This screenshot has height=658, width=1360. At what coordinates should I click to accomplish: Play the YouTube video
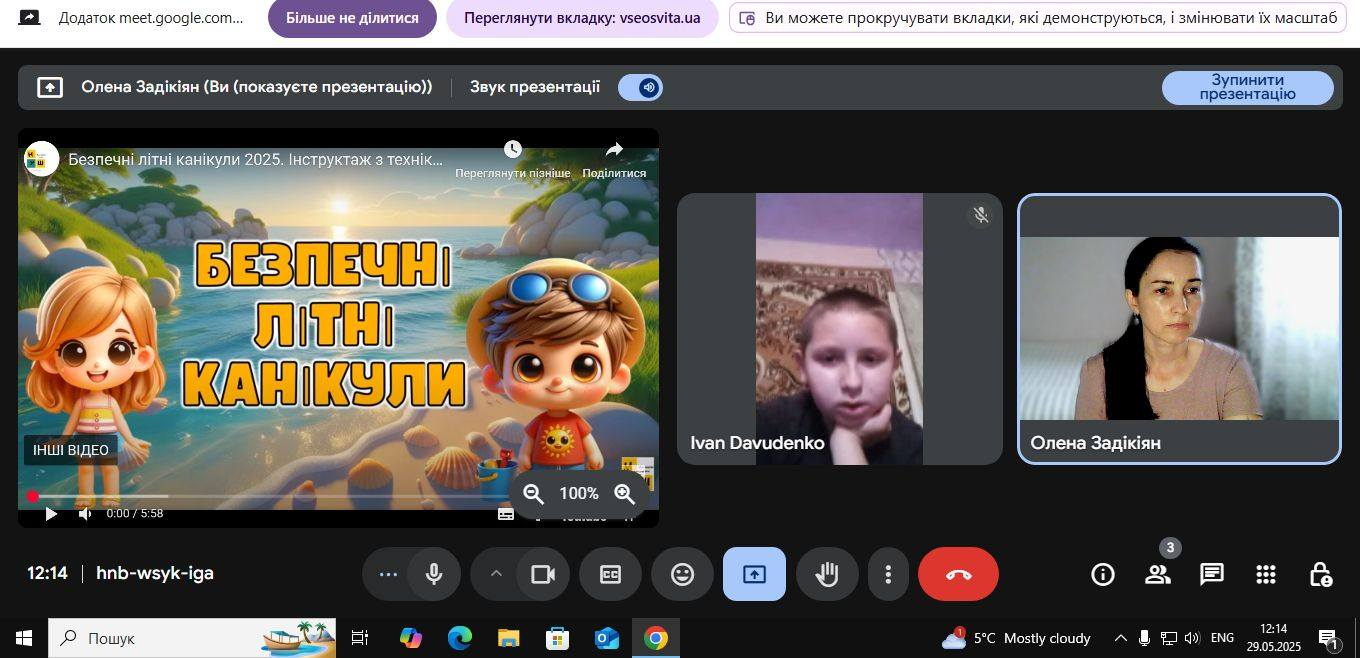point(51,514)
